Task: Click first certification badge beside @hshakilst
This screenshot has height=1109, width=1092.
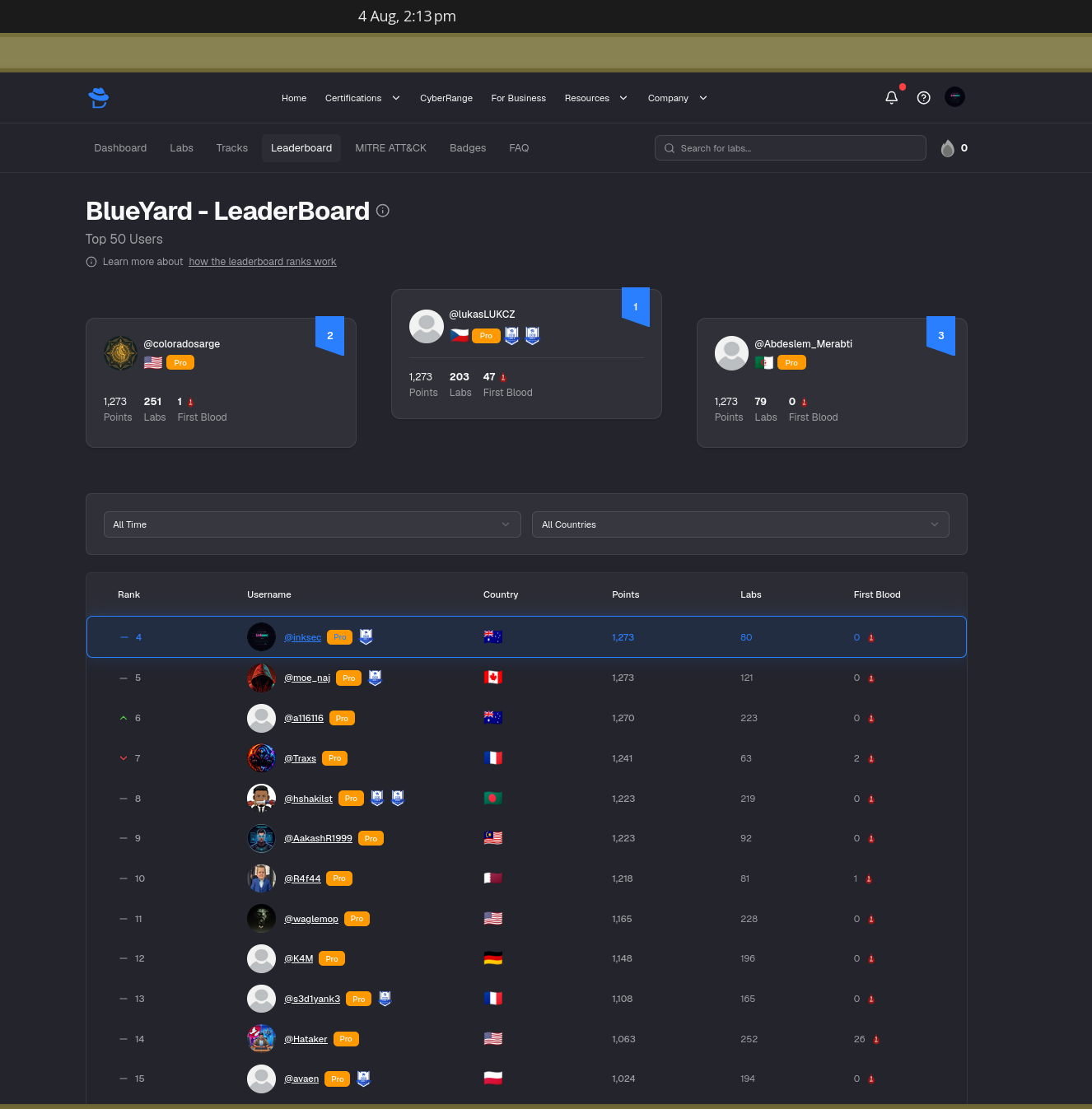Action: pos(377,798)
